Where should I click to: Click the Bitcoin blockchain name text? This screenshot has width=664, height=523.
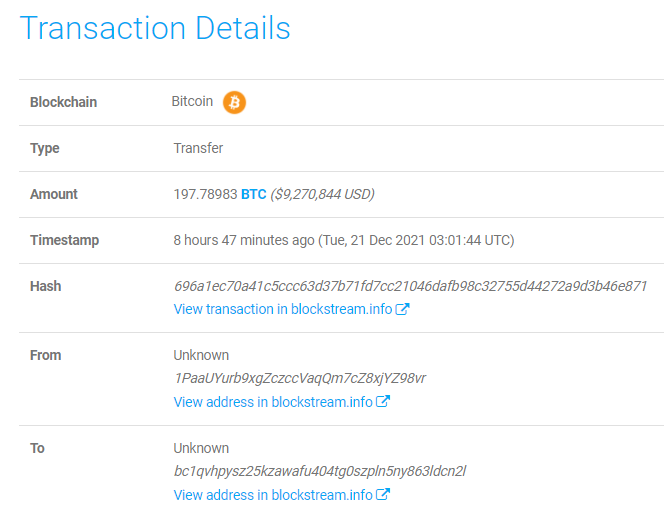pyautogui.click(x=192, y=101)
